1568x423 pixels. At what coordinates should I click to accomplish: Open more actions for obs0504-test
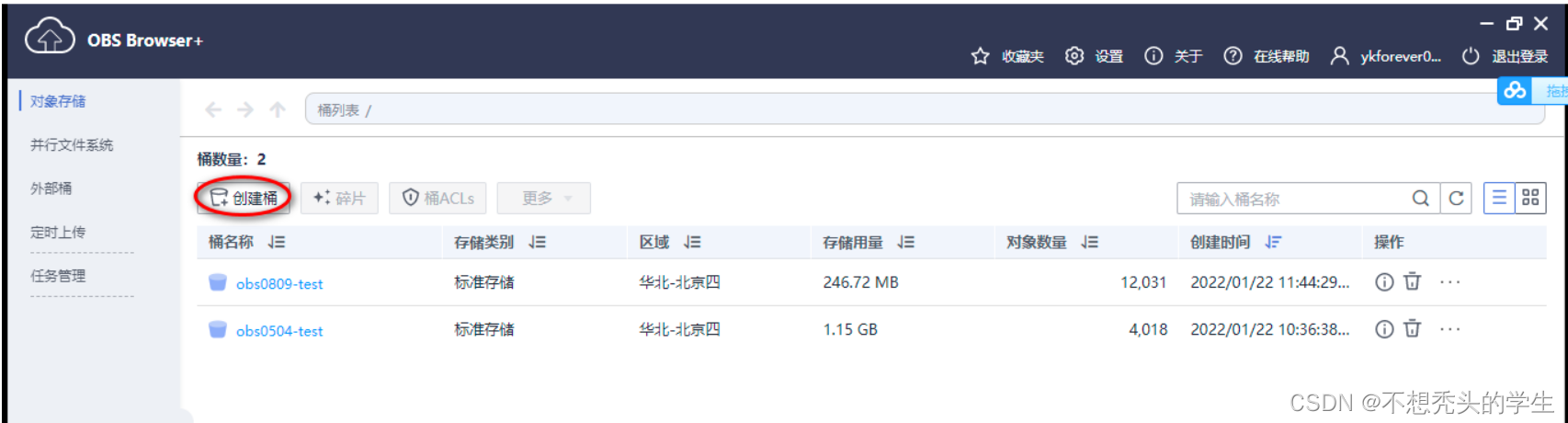[1450, 329]
